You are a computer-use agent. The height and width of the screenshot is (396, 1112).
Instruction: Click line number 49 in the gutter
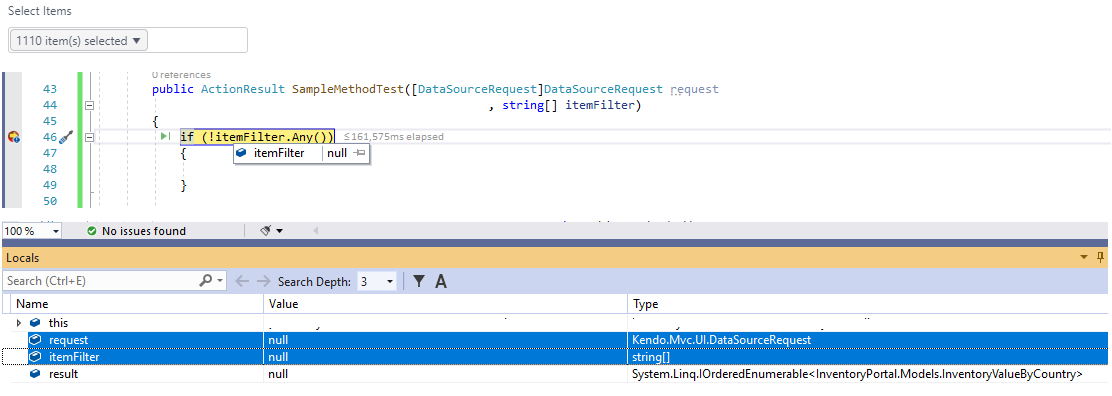pyautogui.click(x=50, y=185)
